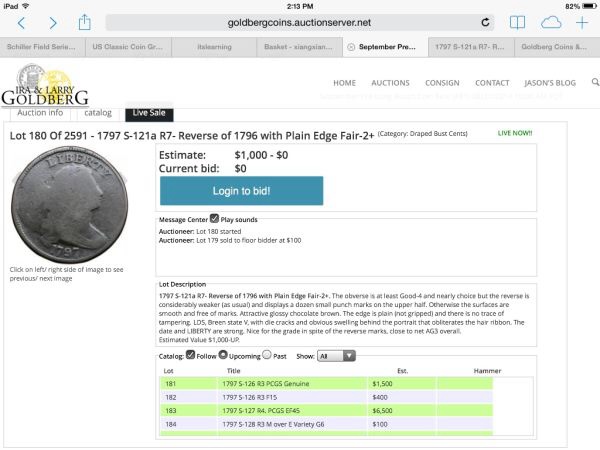Select the Upcoming radio button
The image size is (600, 450).
click(223, 355)
